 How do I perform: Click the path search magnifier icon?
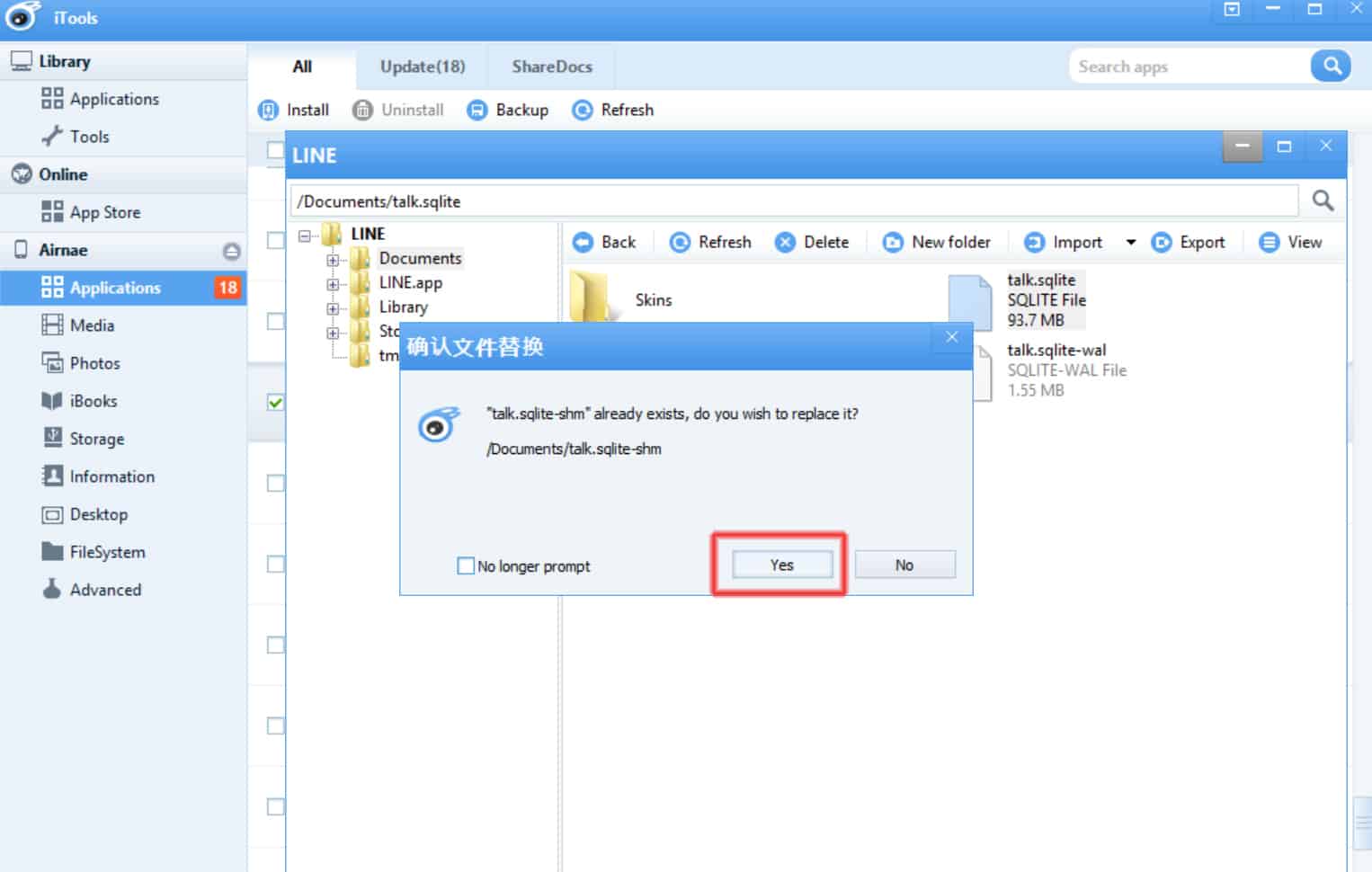(1323, 200)
